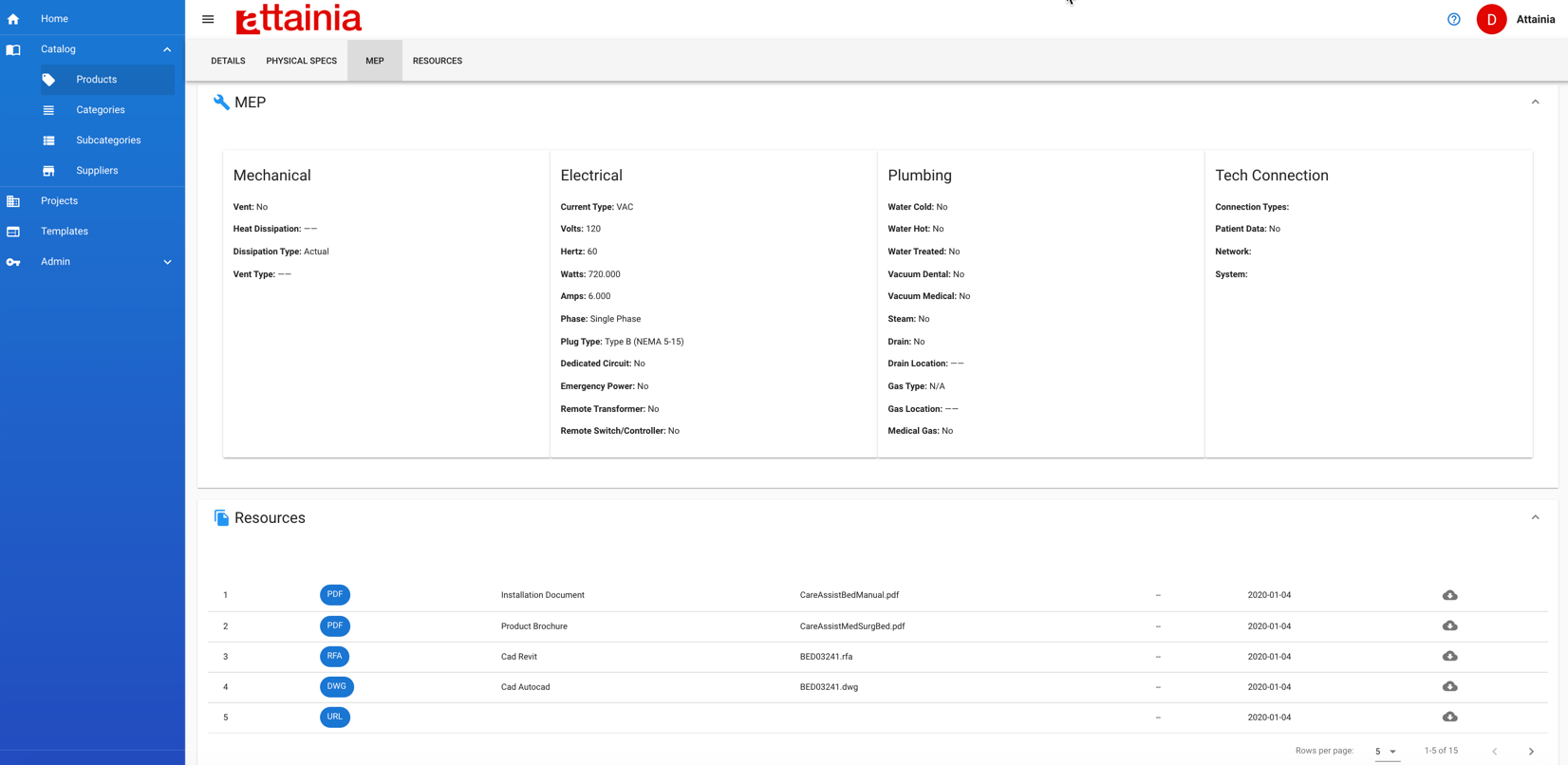
Task: Click the Resources documents icon
Action: pyautogui.click(x=221, y=518)
